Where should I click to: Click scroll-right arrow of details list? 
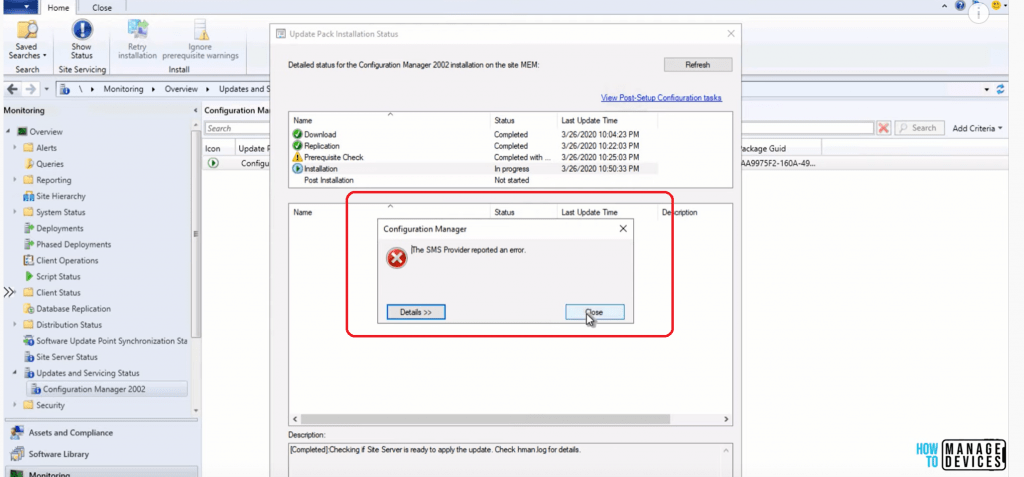(x=728, y=419)
